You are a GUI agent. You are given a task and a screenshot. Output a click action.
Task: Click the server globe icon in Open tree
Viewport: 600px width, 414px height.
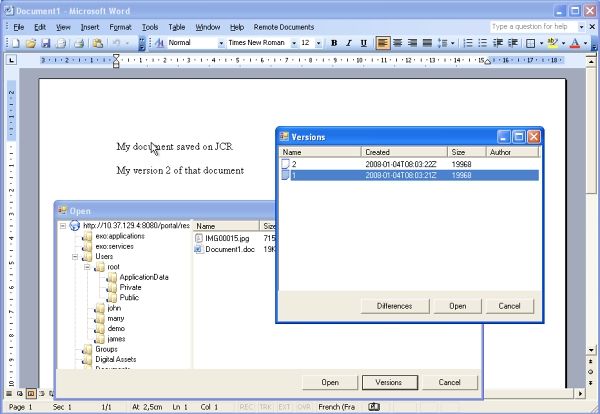click(75, 226)
